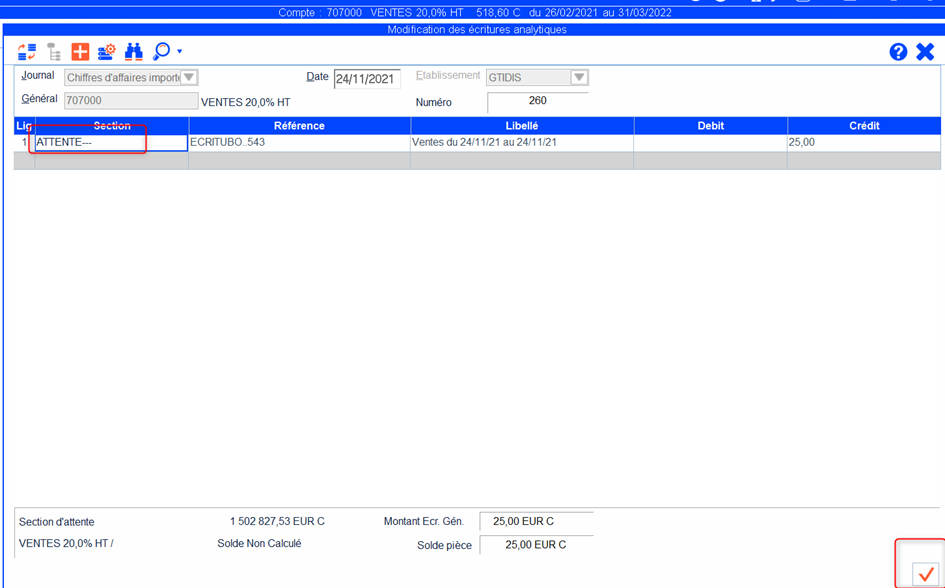This screenshot has height=588, width=945.
Task: Click the Date field 24/11/2021
Action: coord(367,79)
